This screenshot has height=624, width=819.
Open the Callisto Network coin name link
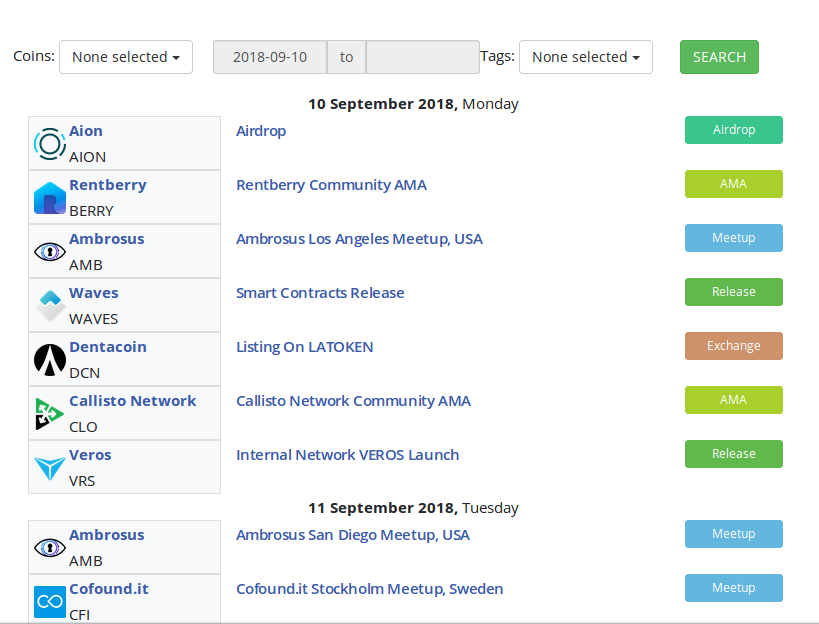[x=133, y=401]
